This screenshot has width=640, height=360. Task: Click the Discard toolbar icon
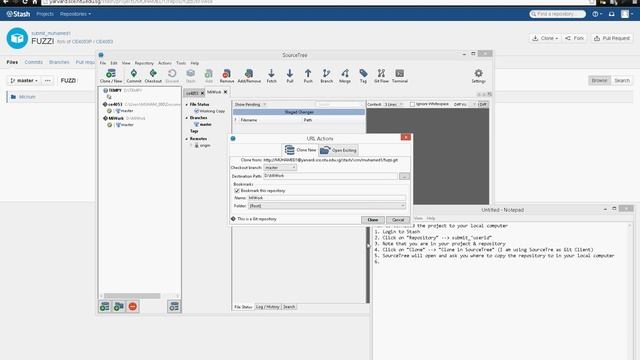[172, 76]
